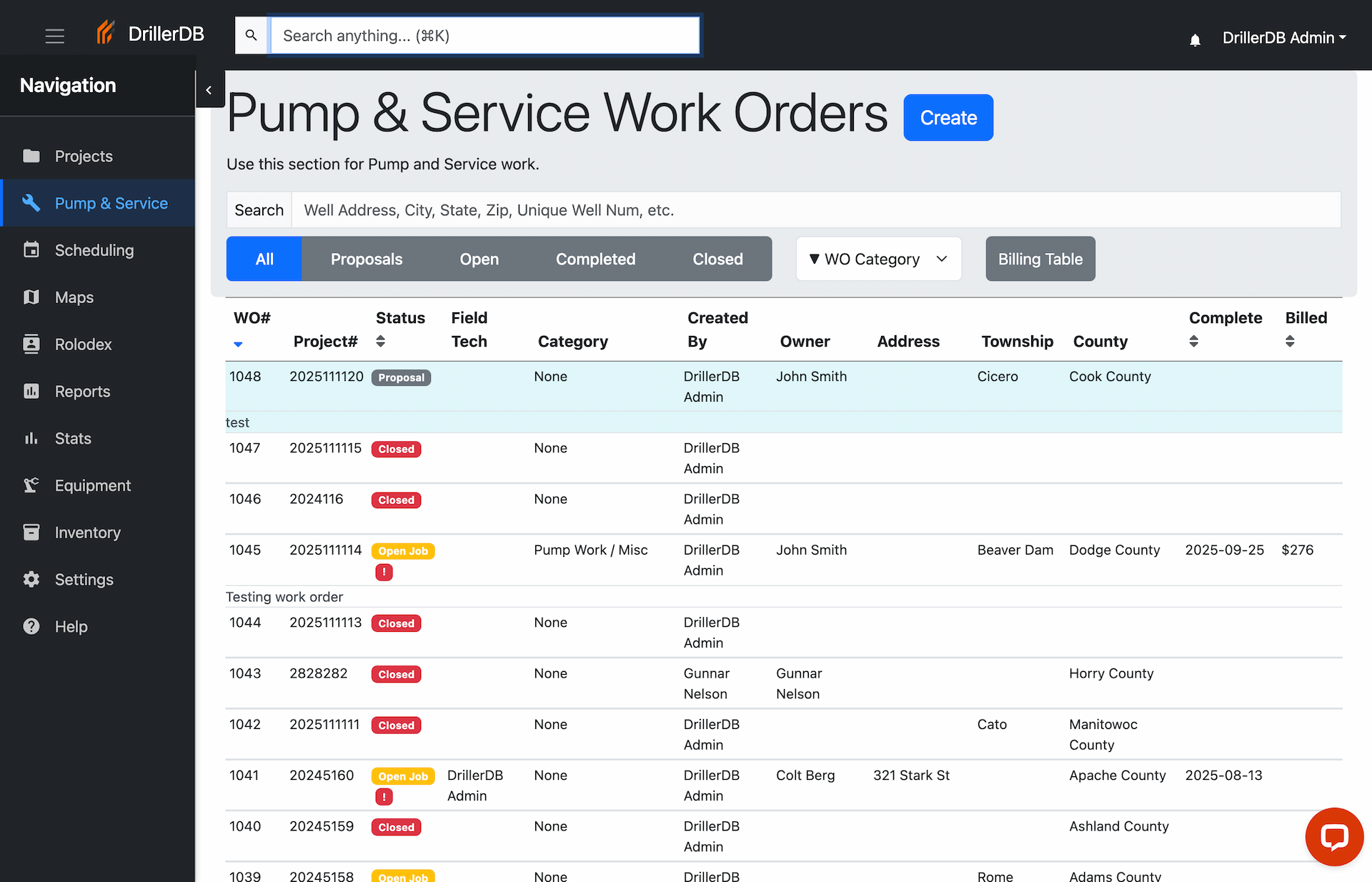Screen dimensions: 1372x882
Task: Collapse the sidebar with the chevron
Action: click(x=209, y=89)
